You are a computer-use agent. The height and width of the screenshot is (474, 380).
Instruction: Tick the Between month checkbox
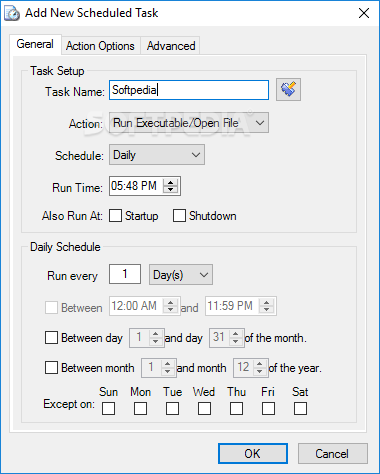click(51, 368)
